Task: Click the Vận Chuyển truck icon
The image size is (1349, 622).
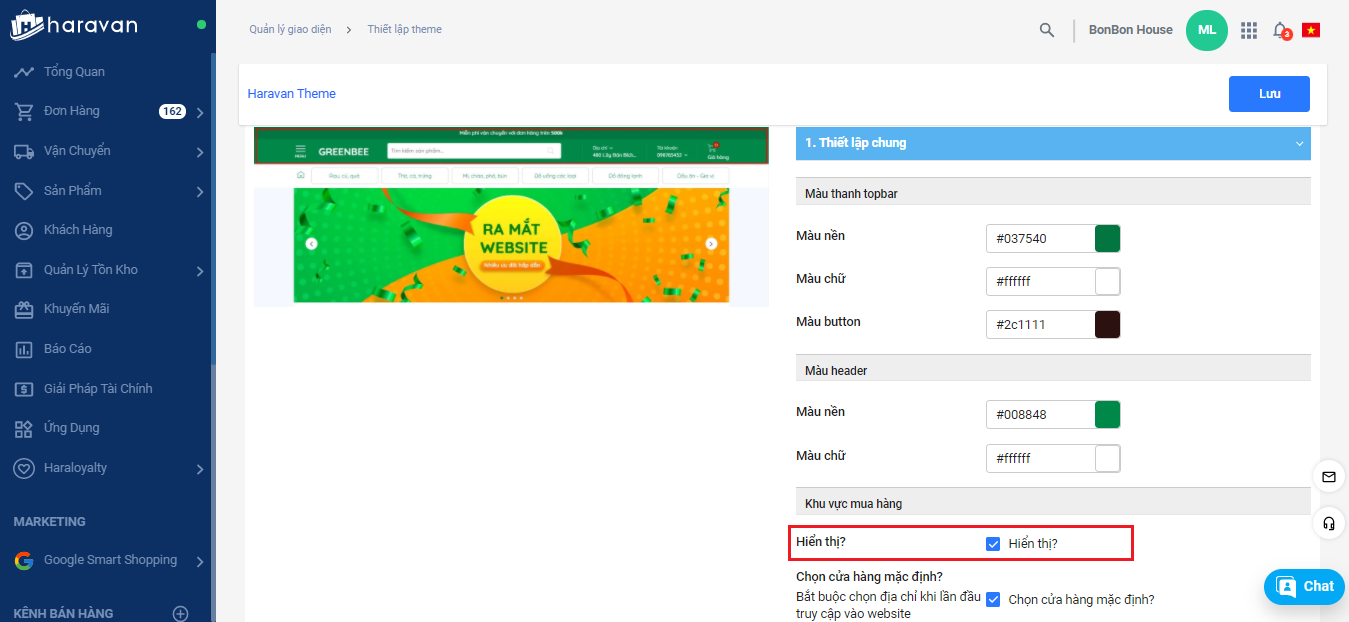Action: click(24, 151)
